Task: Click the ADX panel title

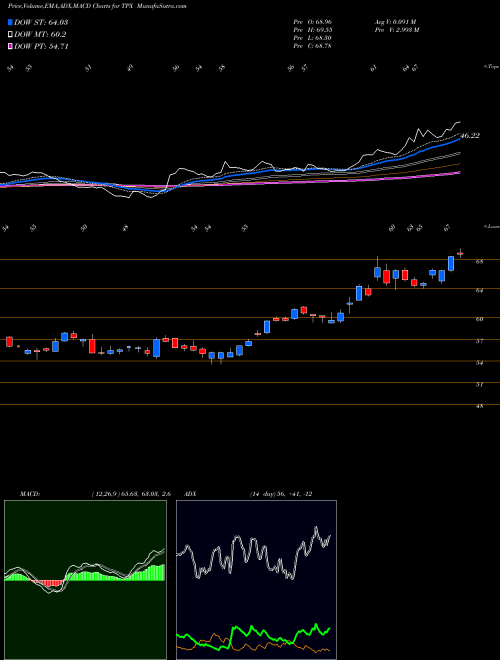Action: pos(190,494)
